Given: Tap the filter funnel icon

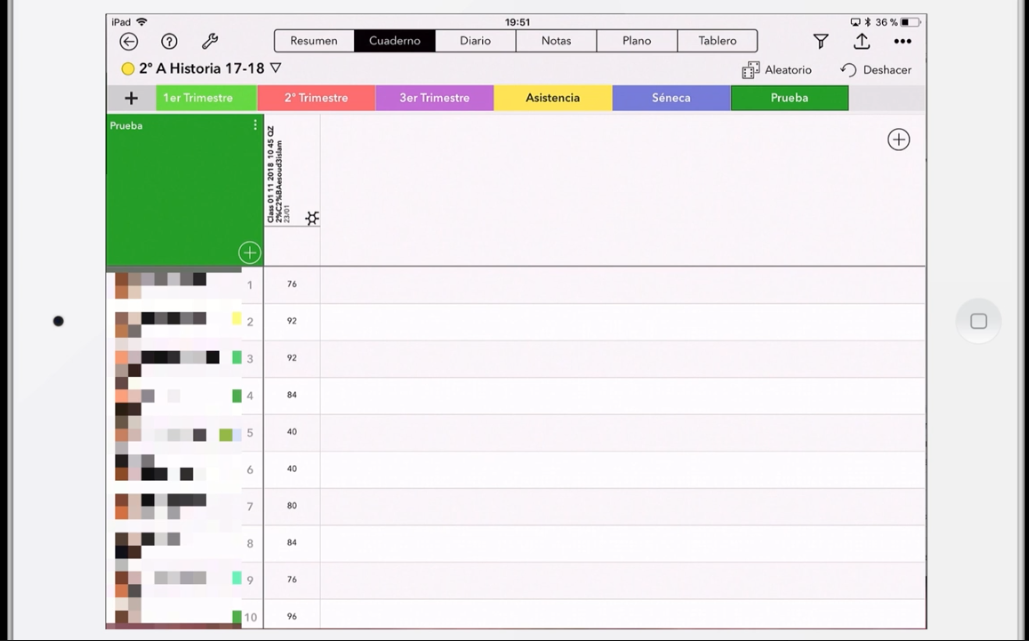Looking at the screenshot, I should pyautogui.click(x=820, y=41).
